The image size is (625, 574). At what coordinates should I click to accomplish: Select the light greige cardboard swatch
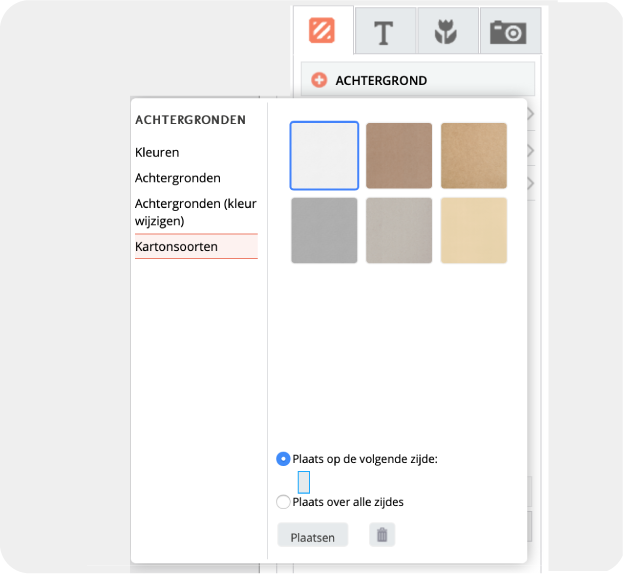(x=399, y=231)
